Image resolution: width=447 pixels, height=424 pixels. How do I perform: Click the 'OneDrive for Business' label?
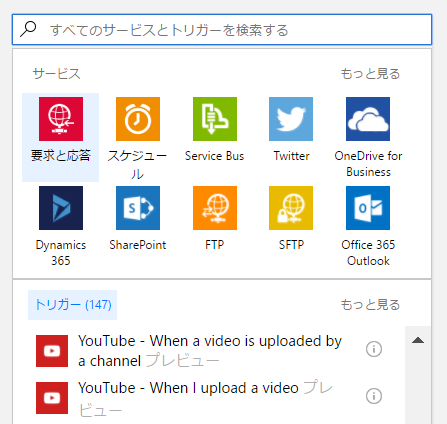pyautogui.click(x=368, y=164)
